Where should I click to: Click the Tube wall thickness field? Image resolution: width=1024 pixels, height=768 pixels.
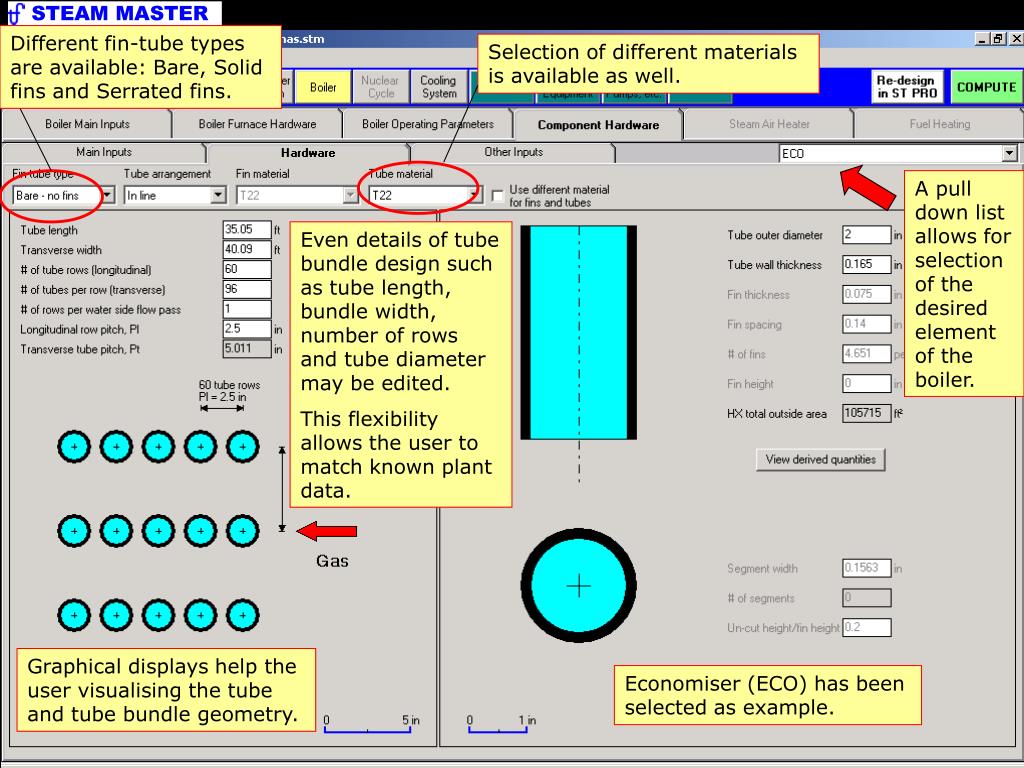pyautogui.click(x=867, y=264)
